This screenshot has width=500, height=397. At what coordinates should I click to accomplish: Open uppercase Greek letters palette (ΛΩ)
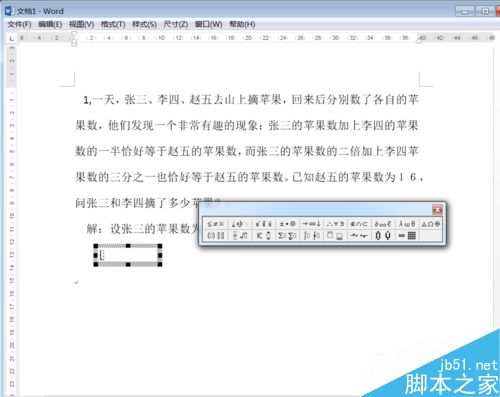pyautogui.click(x=431, y=224)
